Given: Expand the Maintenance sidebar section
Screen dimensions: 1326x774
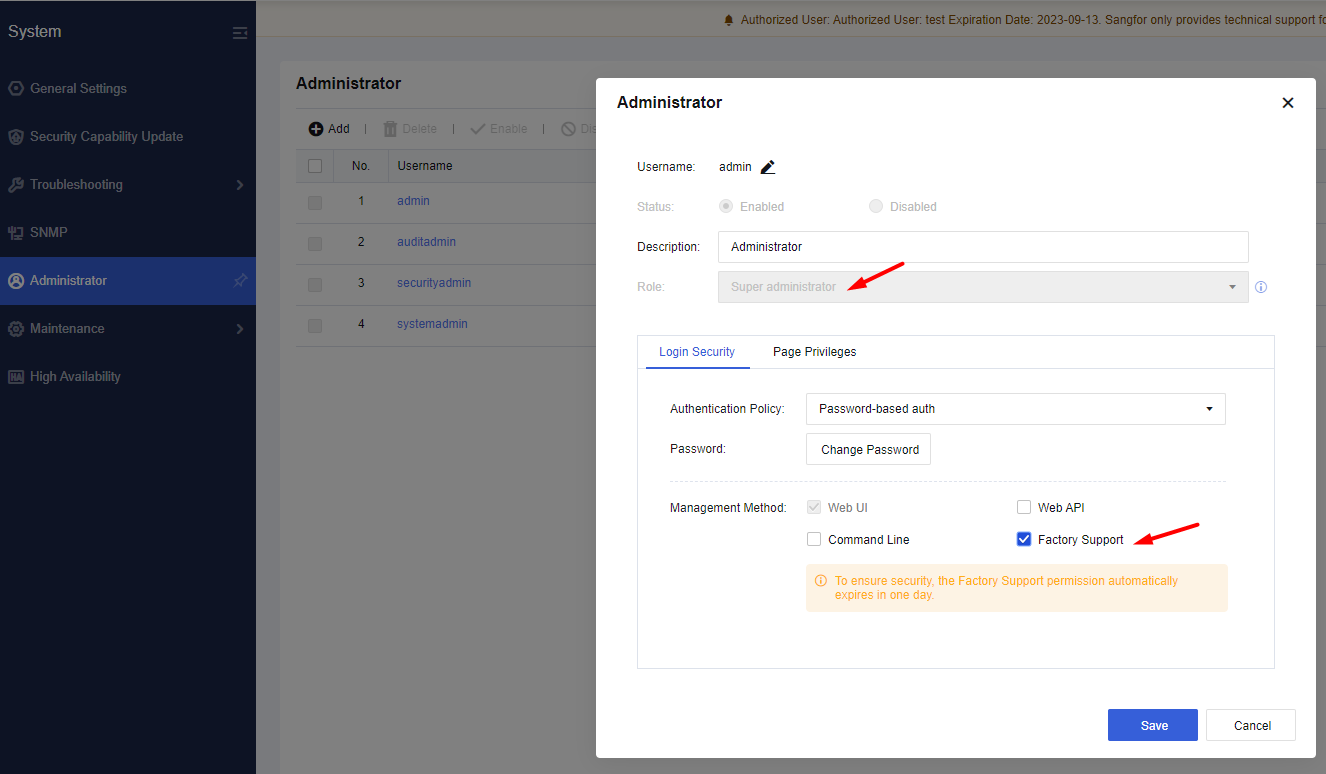Looking at the screenshot, I should coord(239,329).
